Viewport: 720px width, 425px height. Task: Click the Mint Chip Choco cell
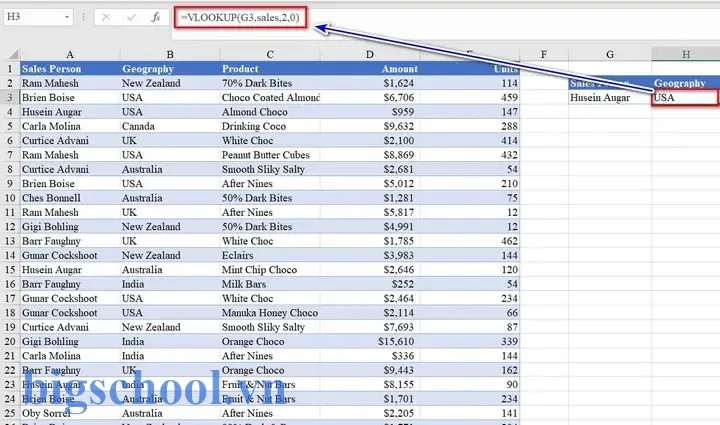click(x=270, y=270)
